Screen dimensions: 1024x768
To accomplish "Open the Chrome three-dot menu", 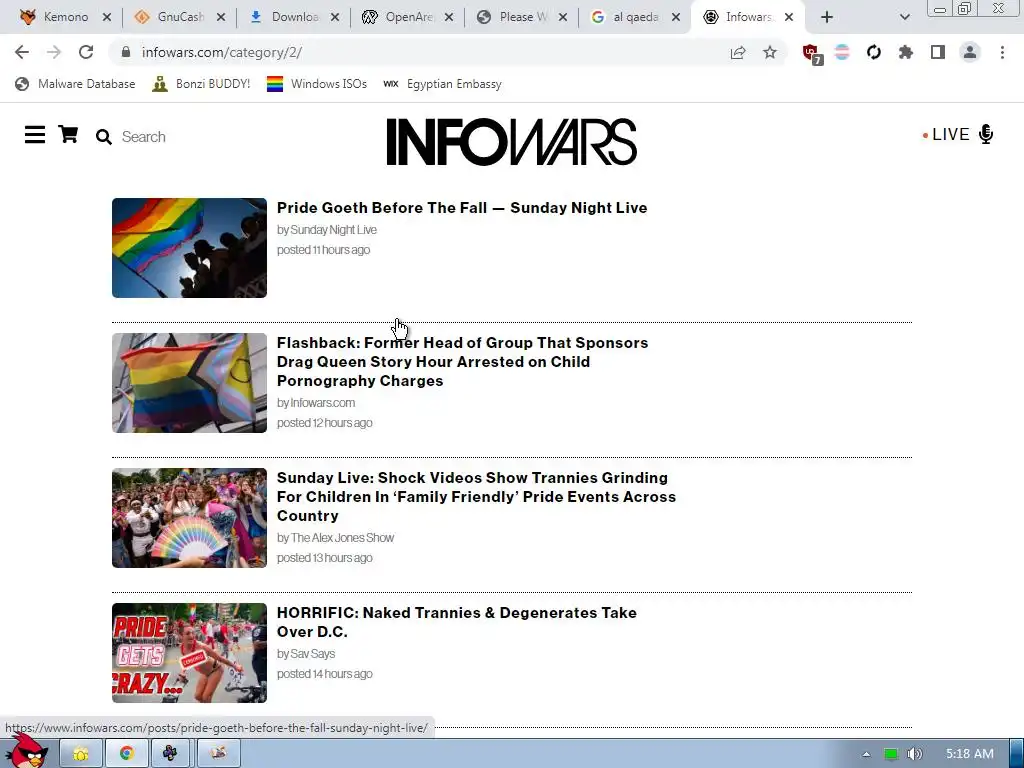I will pyautogui.click(x=1002, y=52).
